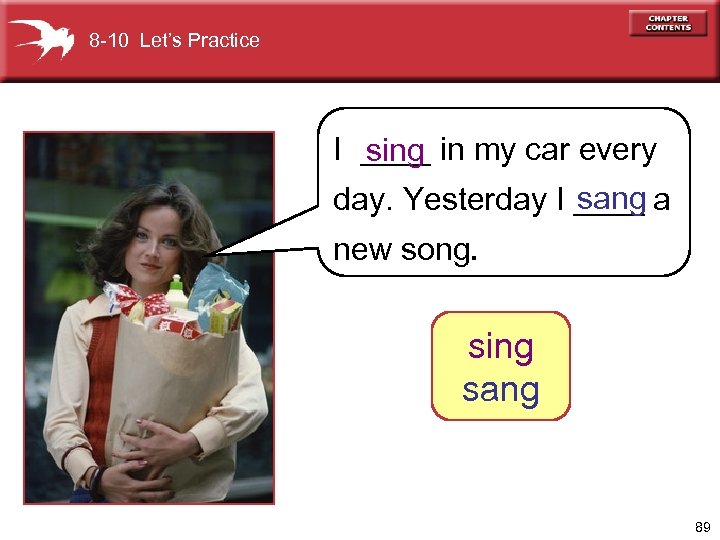Click the purple 'sing' answer in the blank
Viewport: 720px width, 540px height.
click(395, 152)
